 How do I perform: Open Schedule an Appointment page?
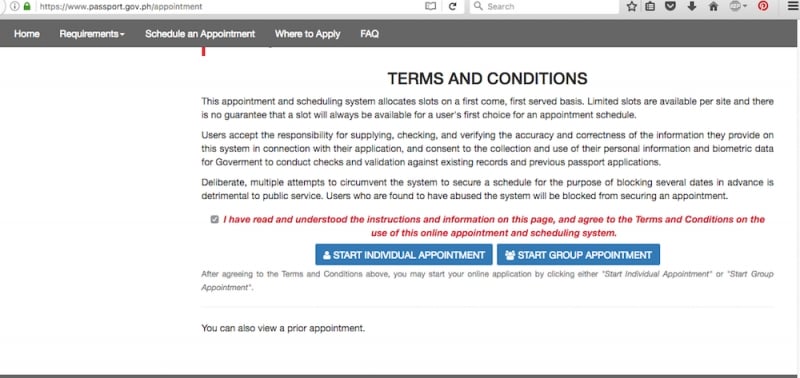pos(200,34)
